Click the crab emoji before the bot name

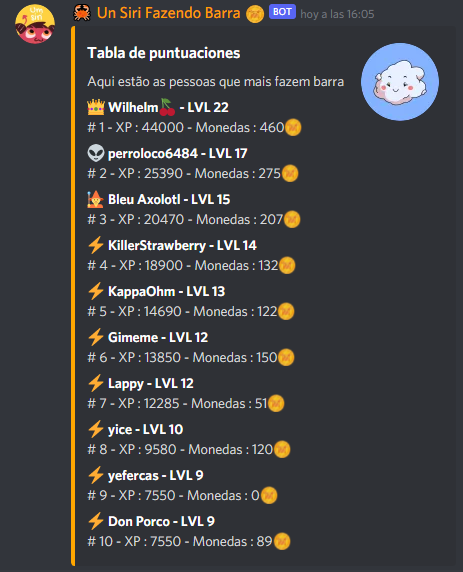(x=82, y=13)
